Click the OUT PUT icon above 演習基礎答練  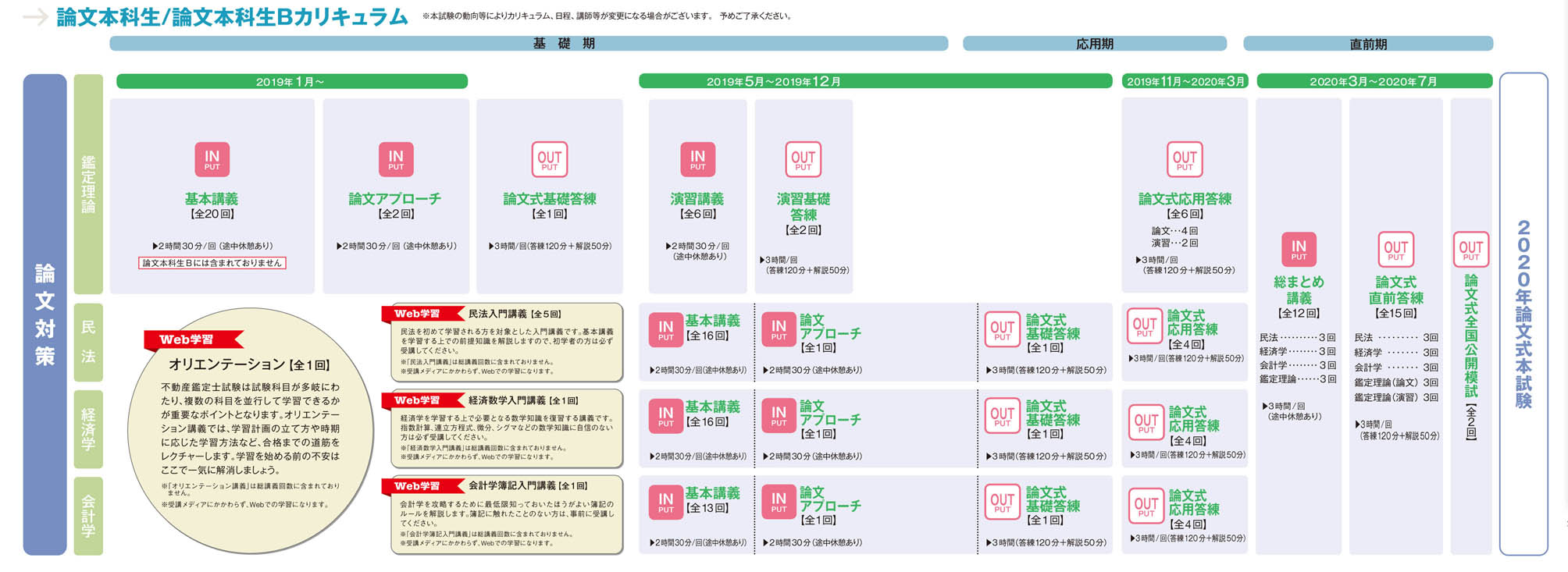click(x=803, y=159)
